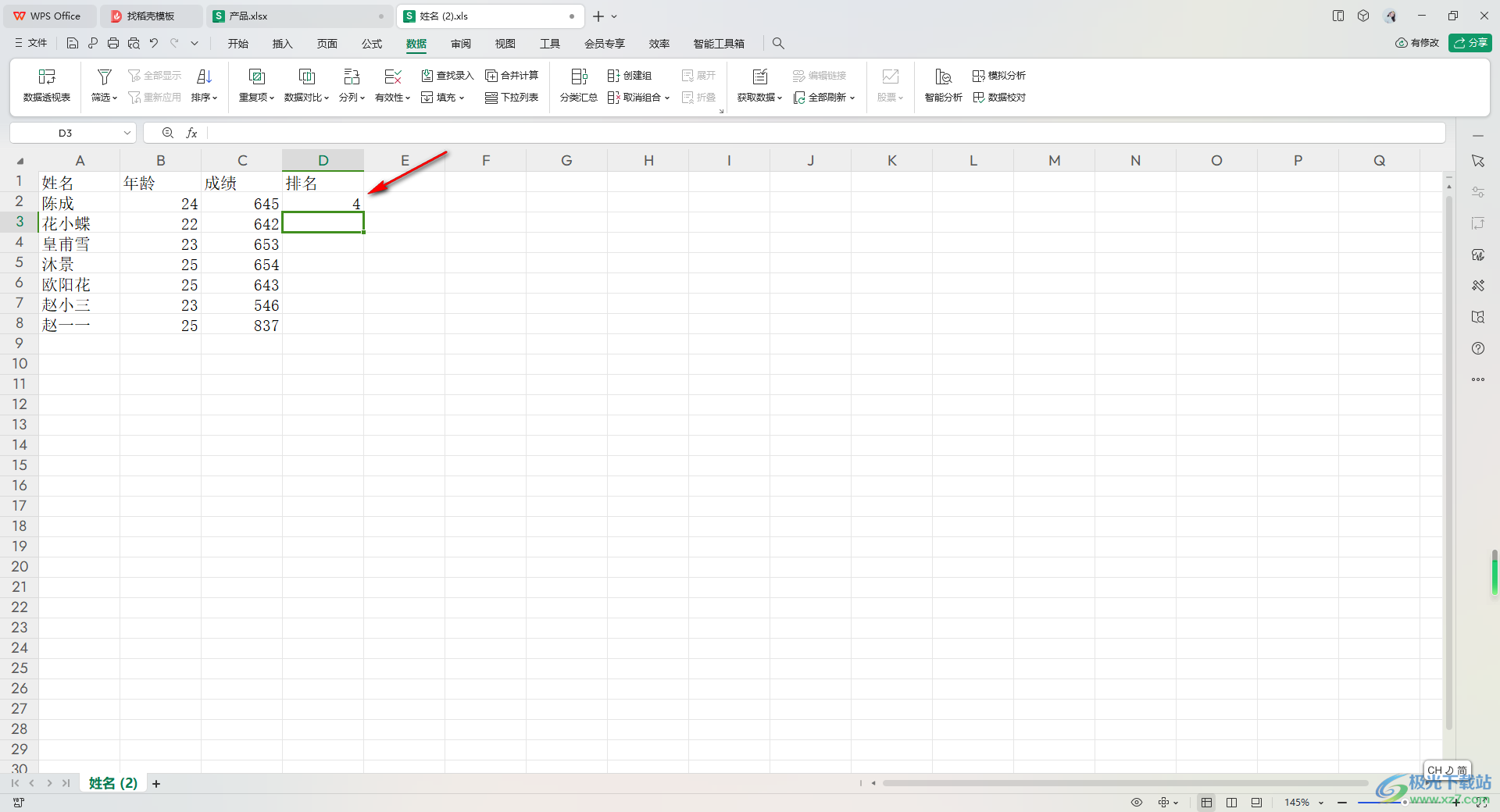Select row 5 header
1500x812 pixels.
pos(20,262)
